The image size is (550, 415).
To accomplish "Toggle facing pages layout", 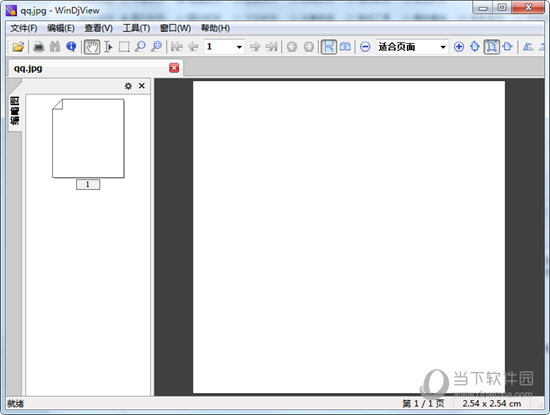I will tap(345, 47).
